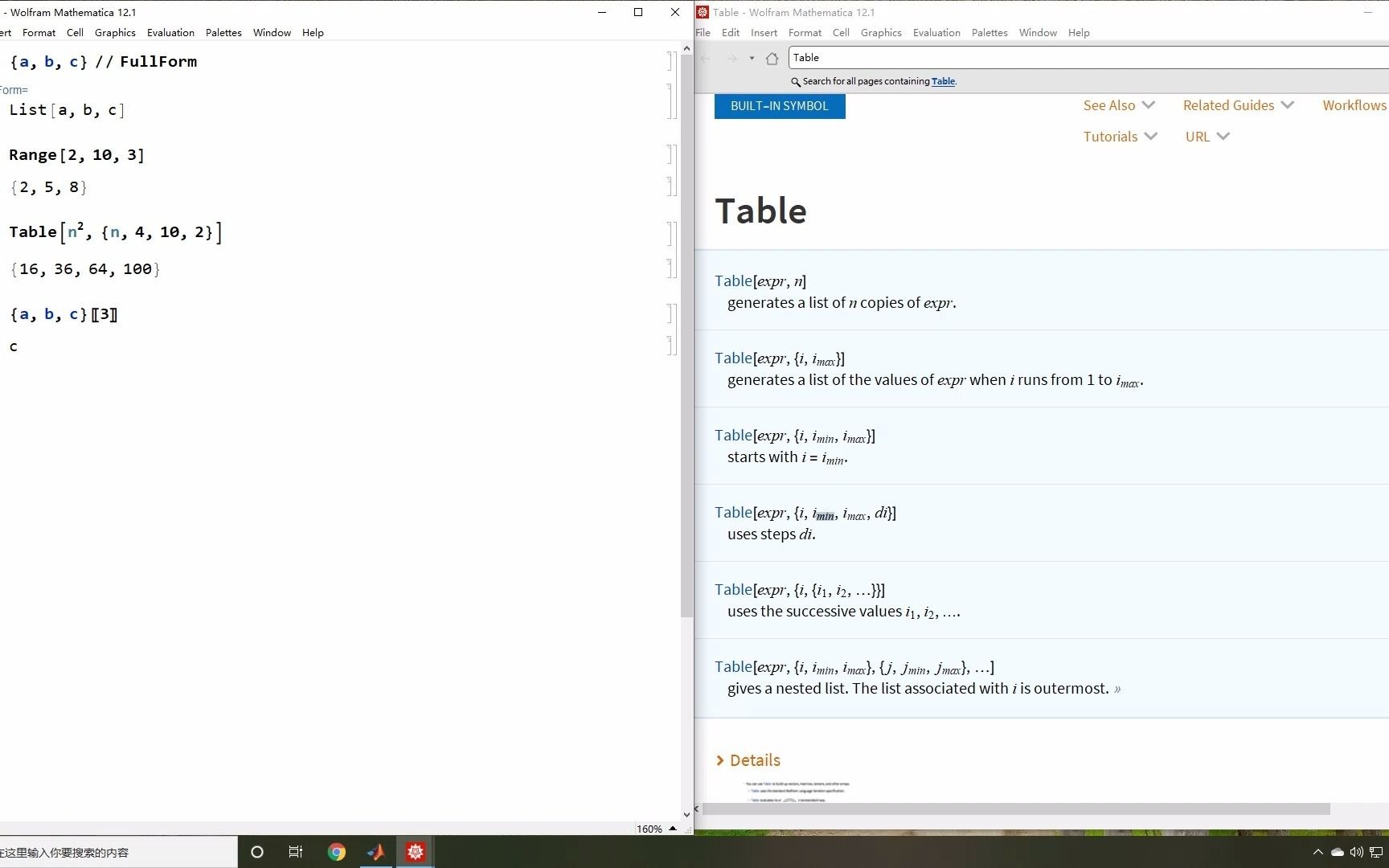Open the MATLAB icon in the taskbar

[375, 852]
